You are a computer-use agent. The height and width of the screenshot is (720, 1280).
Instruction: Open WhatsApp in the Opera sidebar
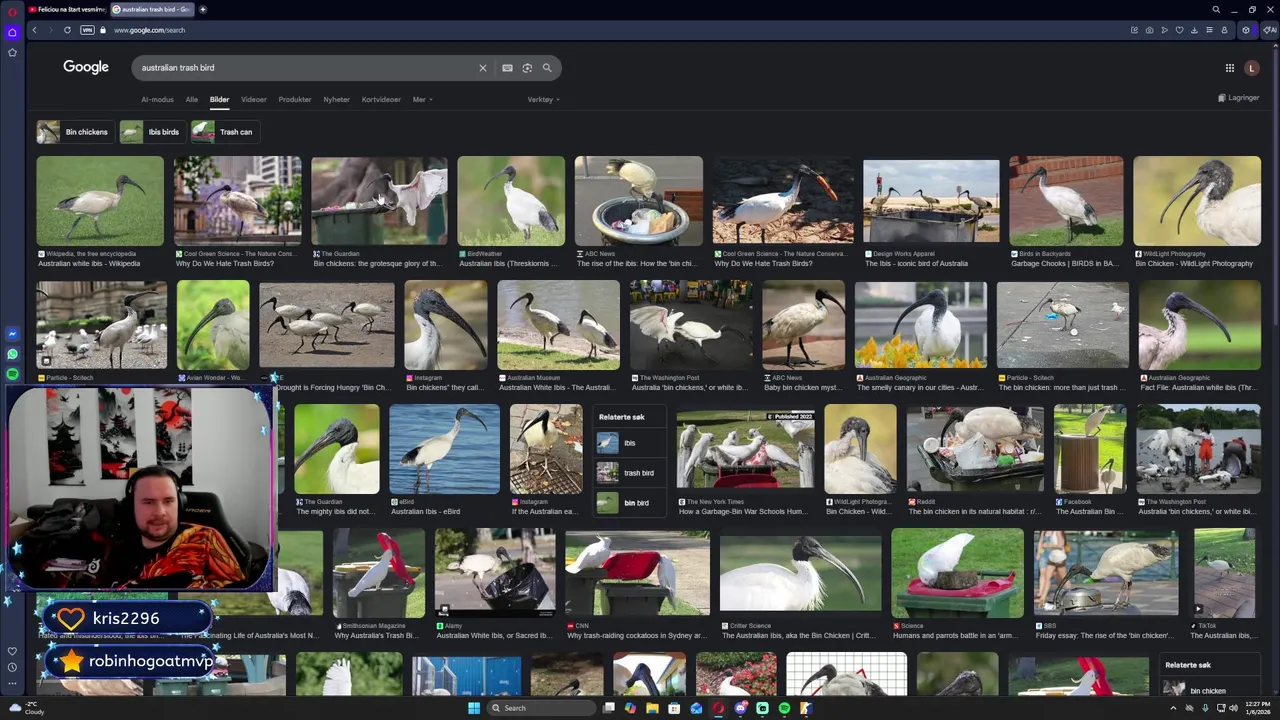point(12,354)
